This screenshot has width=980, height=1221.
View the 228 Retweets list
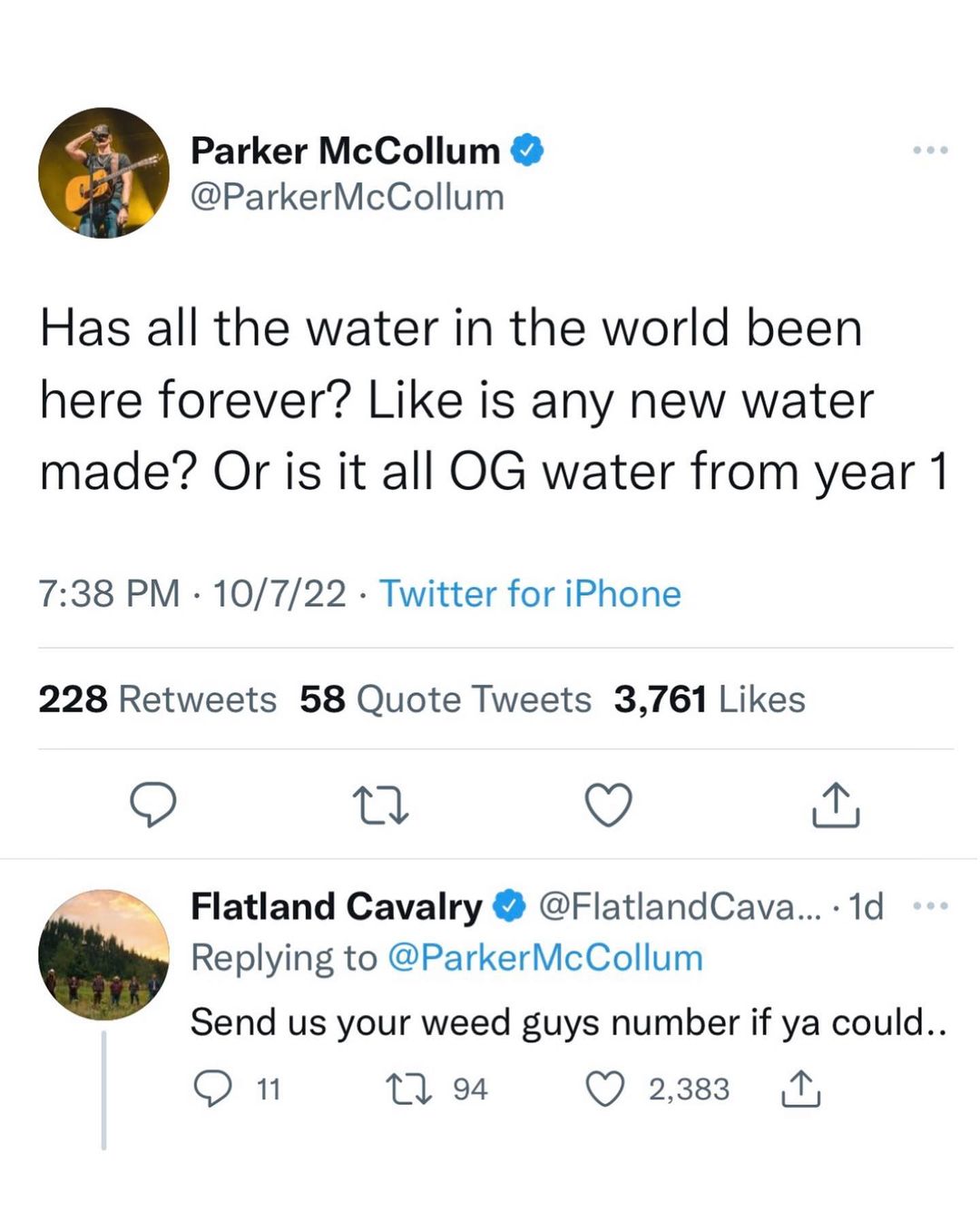pos(157,699)
